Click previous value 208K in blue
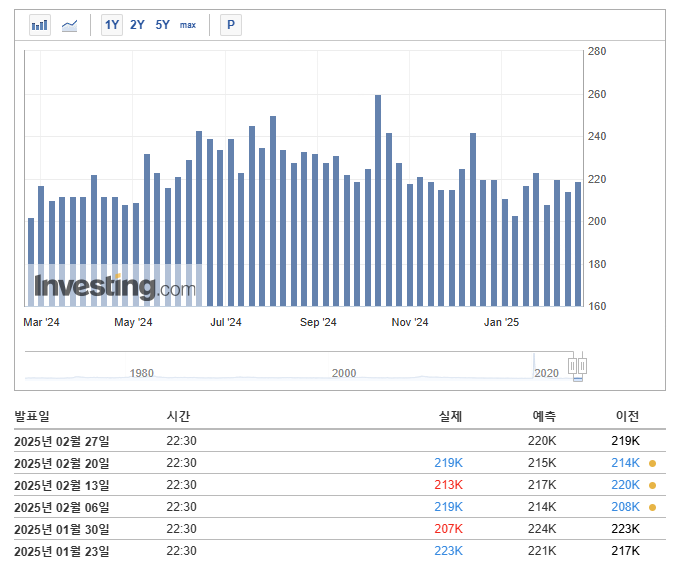Viewport: 684px width, 568px height. pyautogui.click(x=626, y=506)
